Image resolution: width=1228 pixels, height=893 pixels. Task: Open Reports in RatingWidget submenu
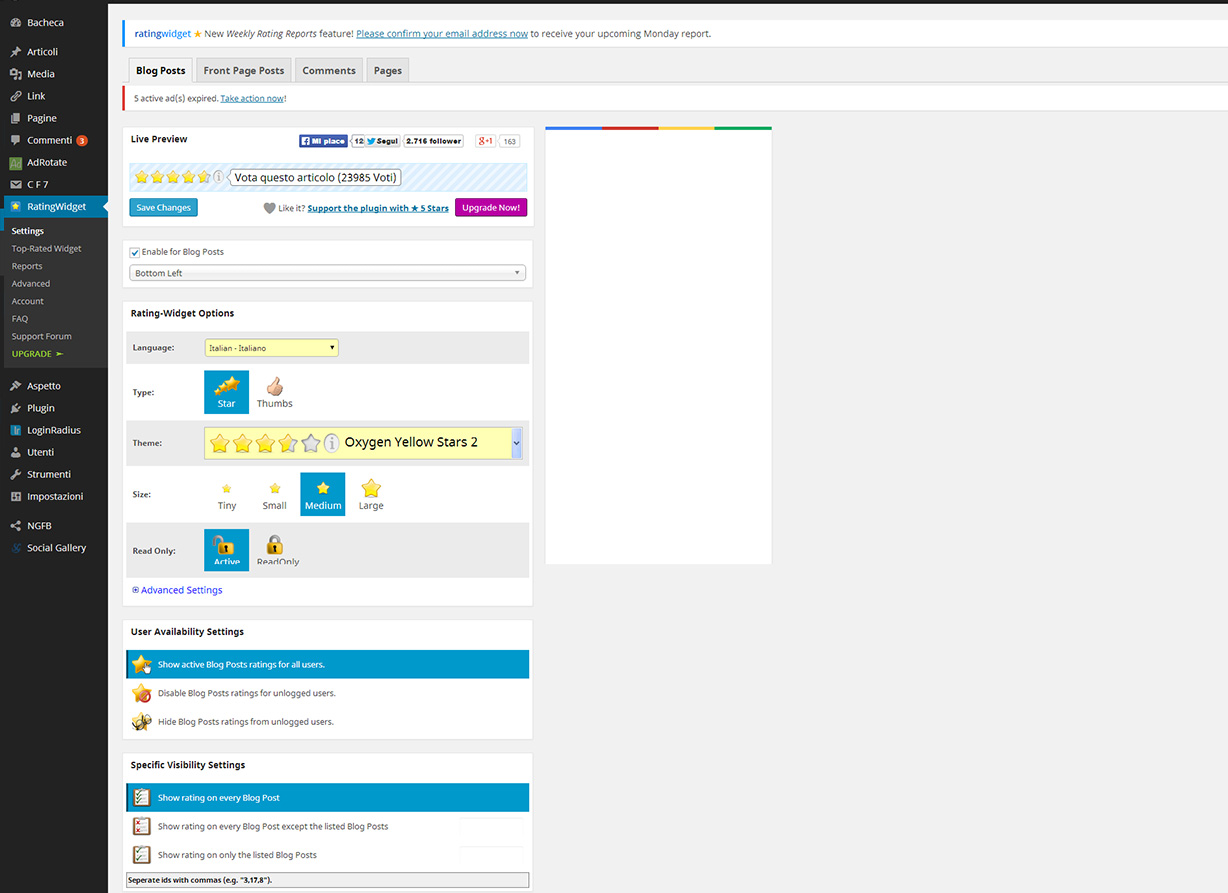tap(27, 266)
